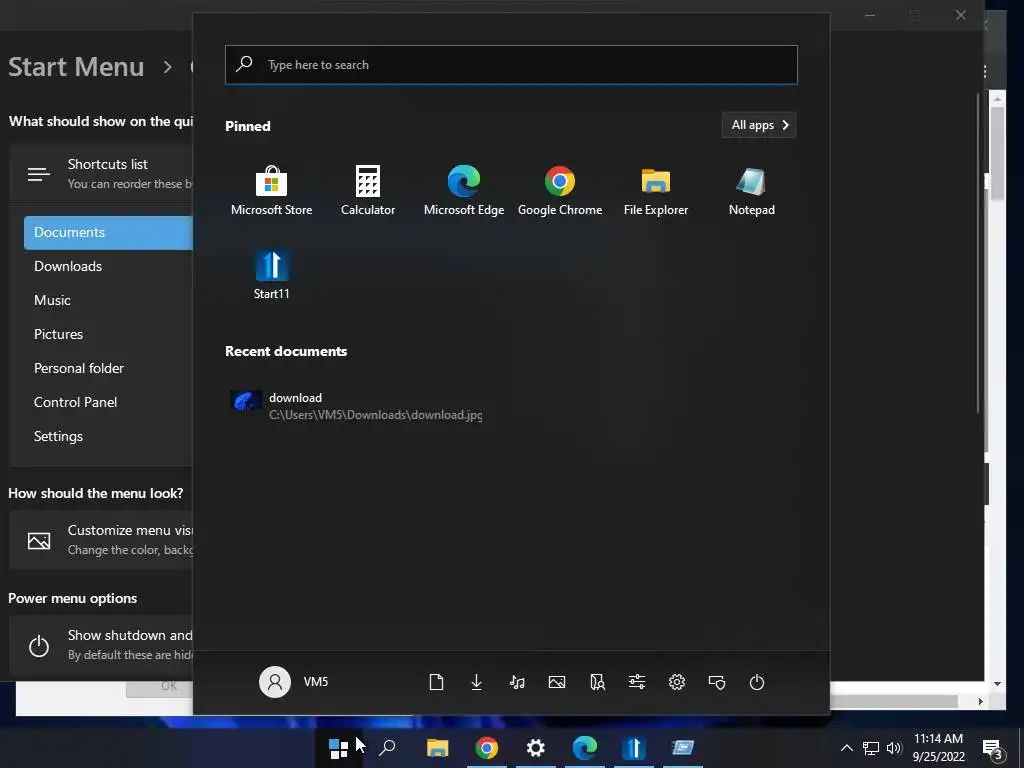This screenshot has height=768, width=1024.
Task: Click the scroll down arrow in background window
Action: (x=997, y=684)
